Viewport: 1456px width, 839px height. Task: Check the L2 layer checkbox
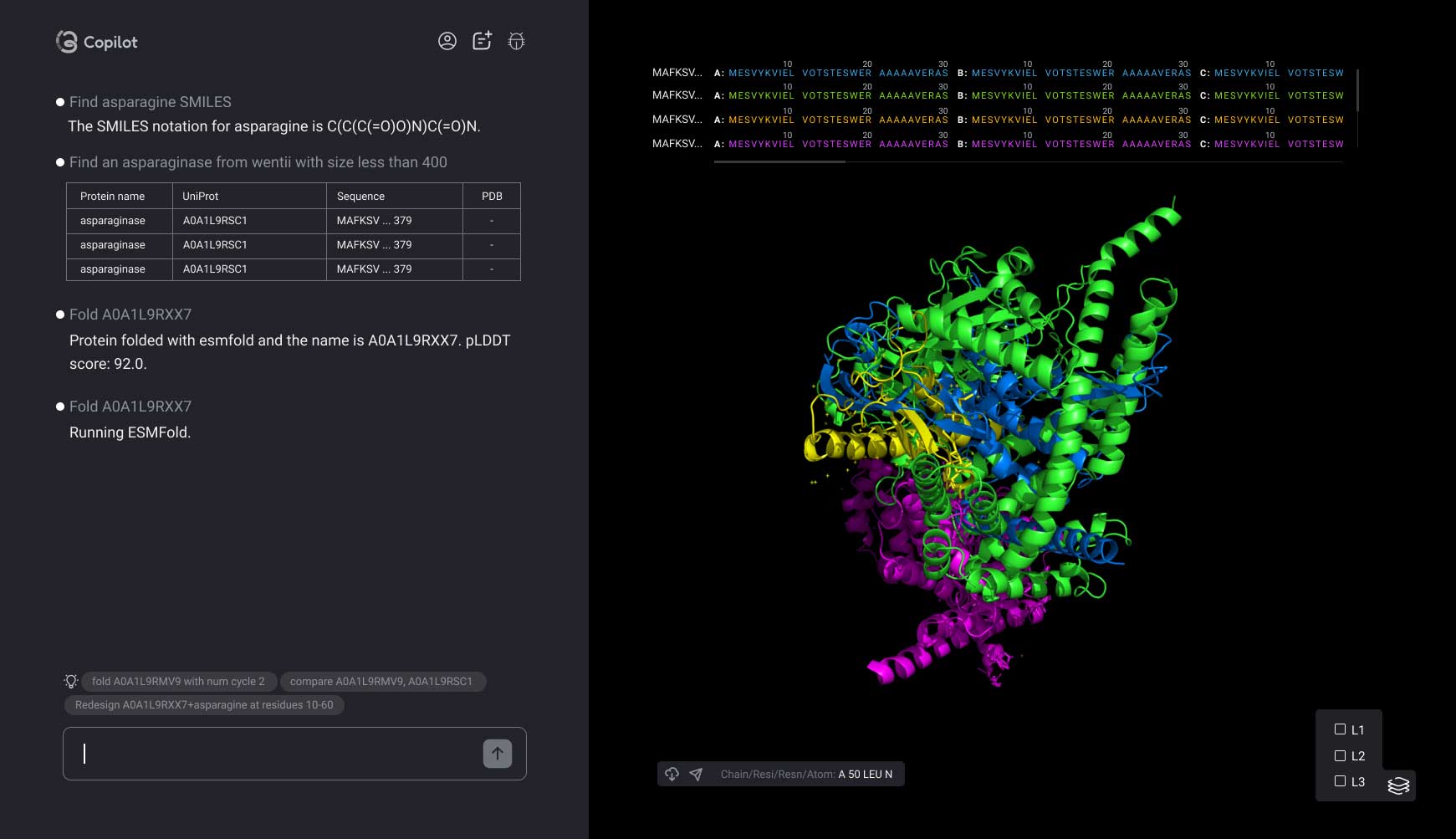1340,755
